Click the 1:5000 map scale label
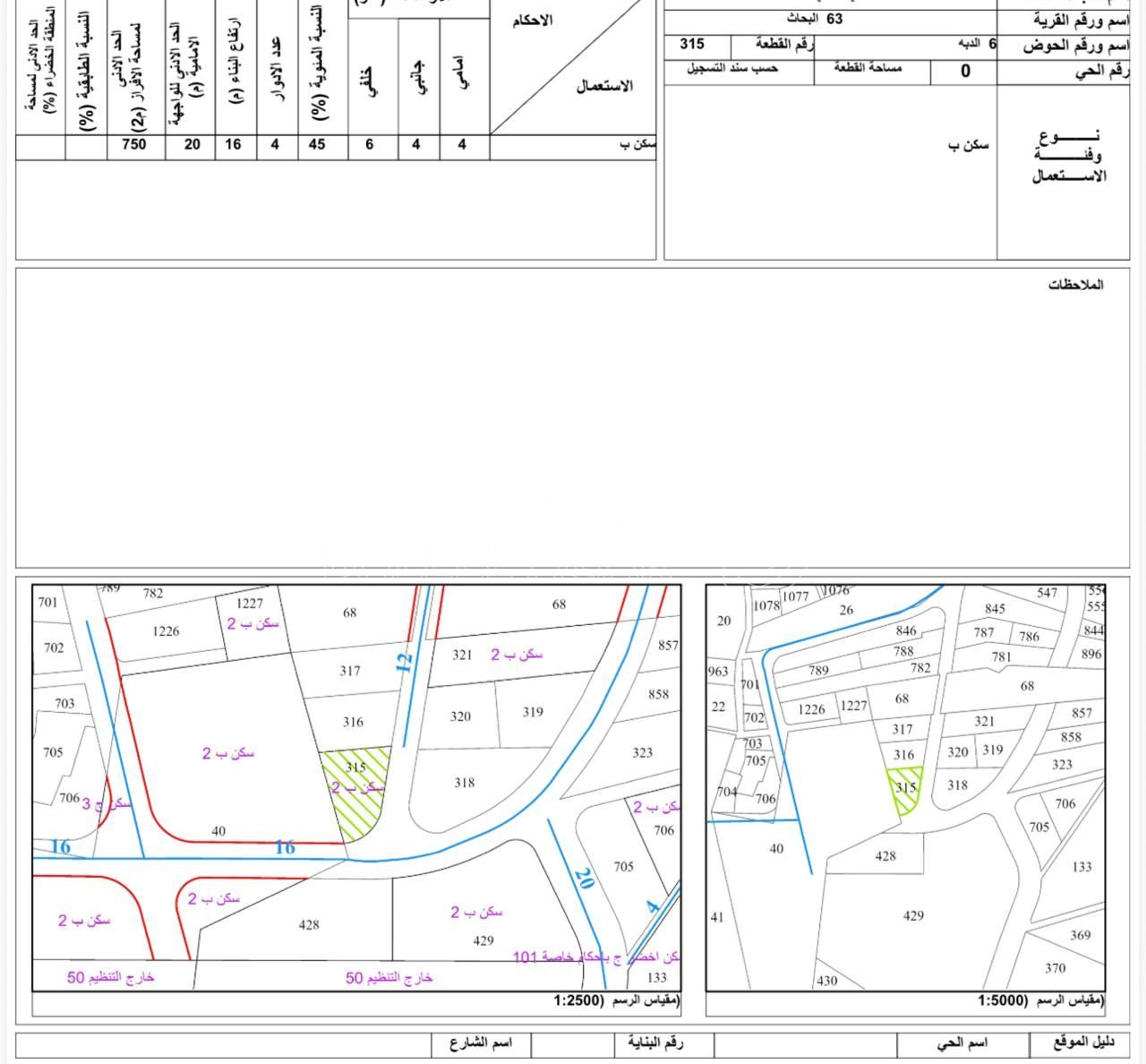 (x=1041, y=1000)
